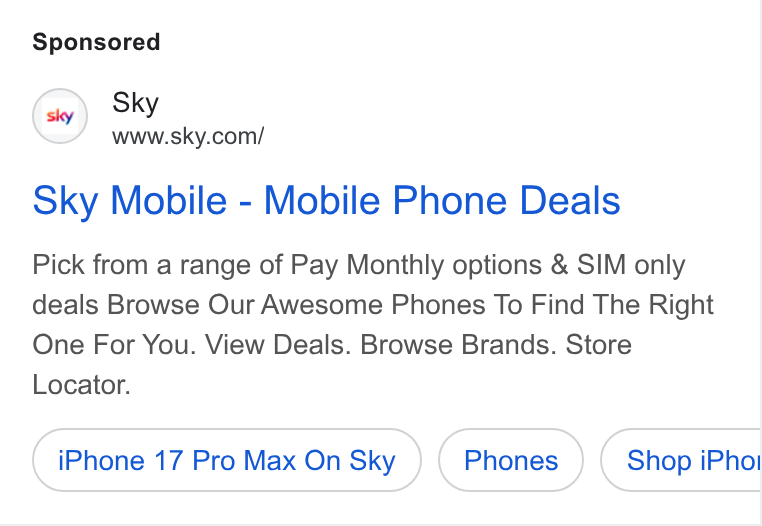
Task: Click the Sponsored label
Action: tap(96, 42)
